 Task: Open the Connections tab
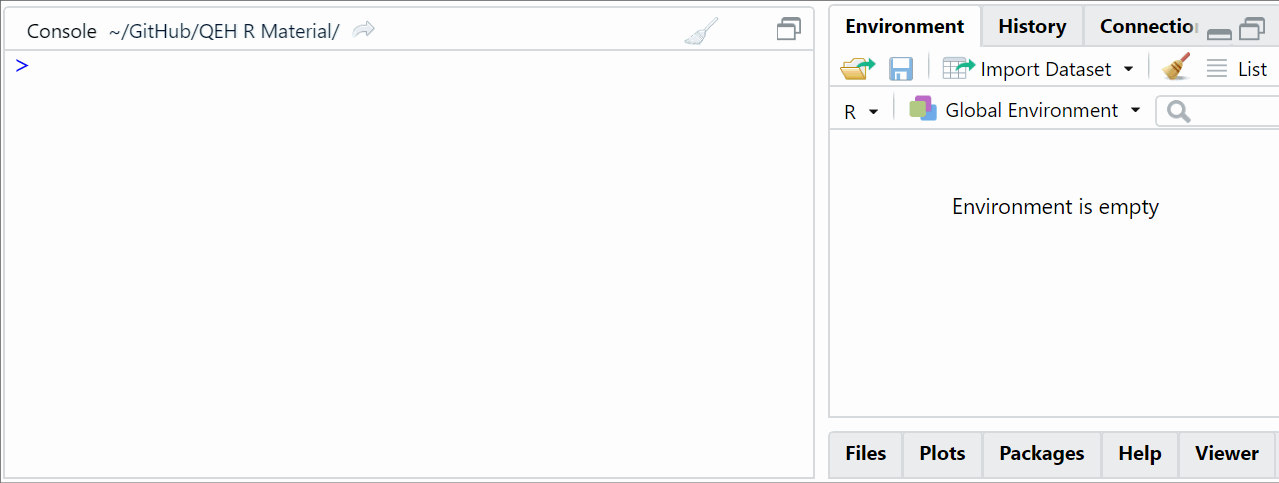coord(1148,27)
